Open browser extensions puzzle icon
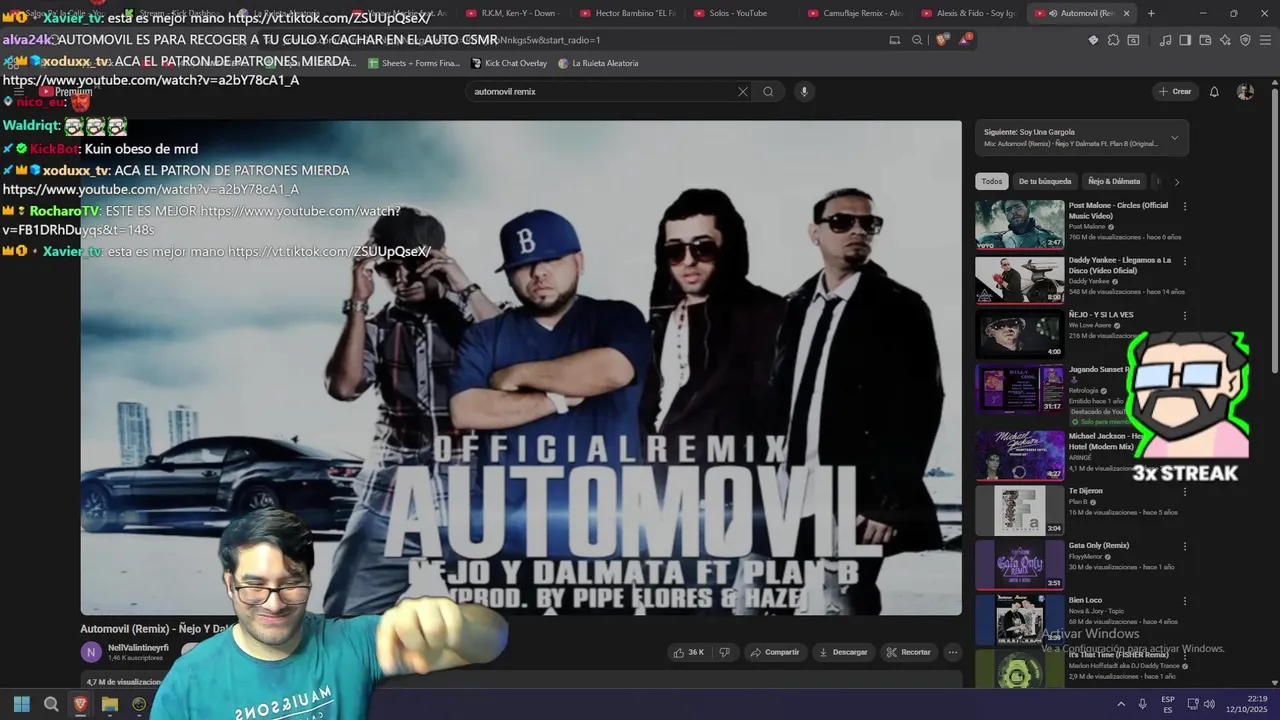The image size is (1280, 720). point(1113,40)
